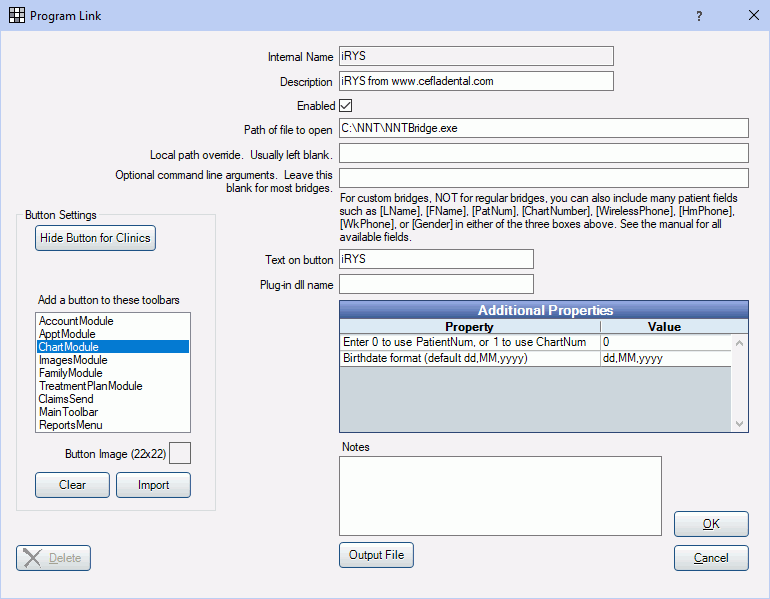Click the Text on button field
Viewport: 770px width, 599px height.
(x=436, y=259)
